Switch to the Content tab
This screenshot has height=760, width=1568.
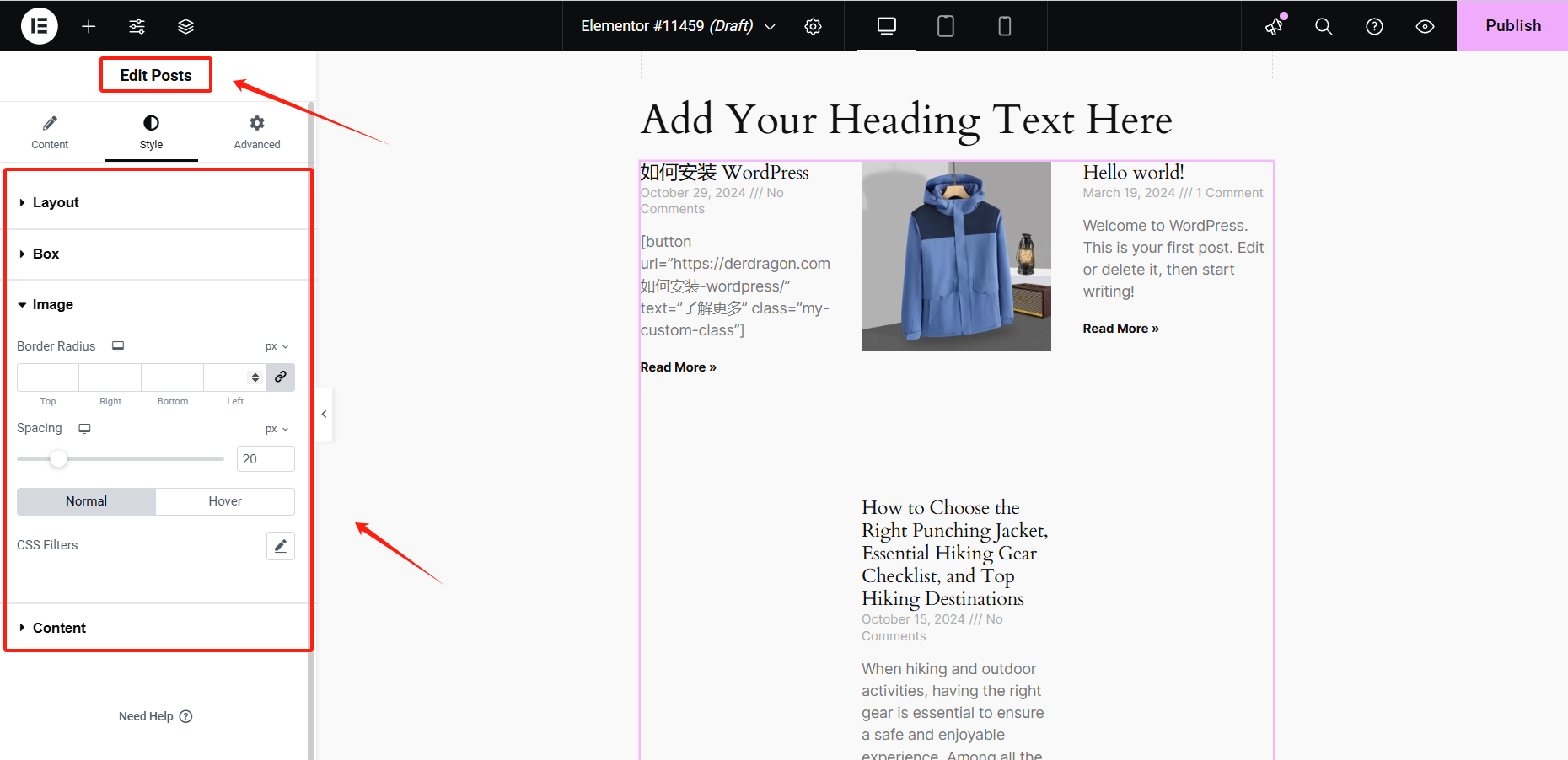50,132
